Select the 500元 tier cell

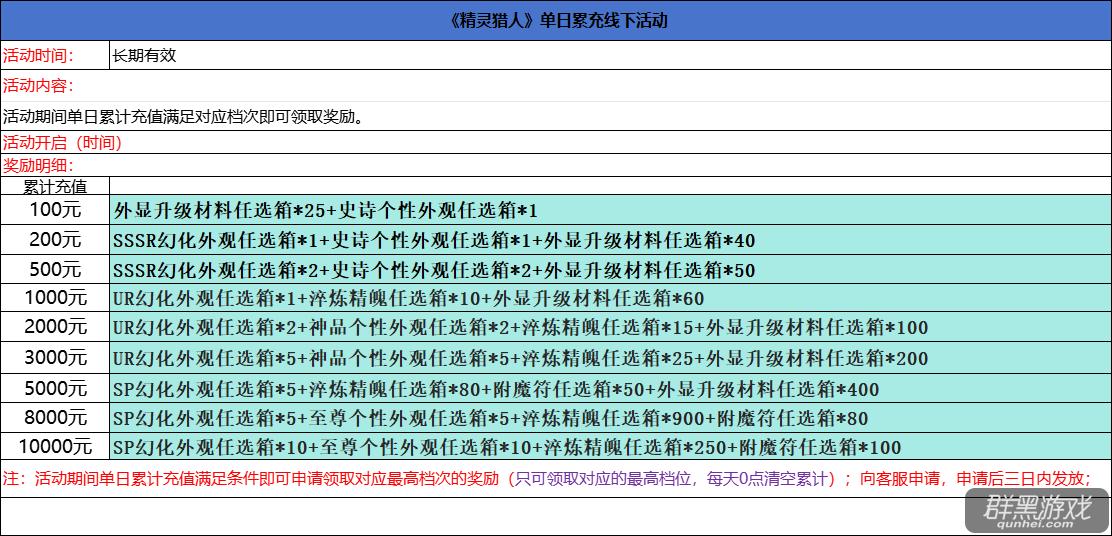point(55,269)
